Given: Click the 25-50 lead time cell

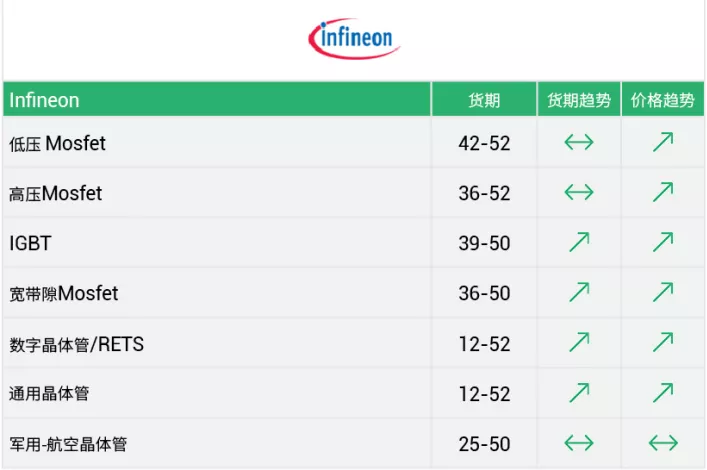Looking at the screenshot, I should point(484,443).
